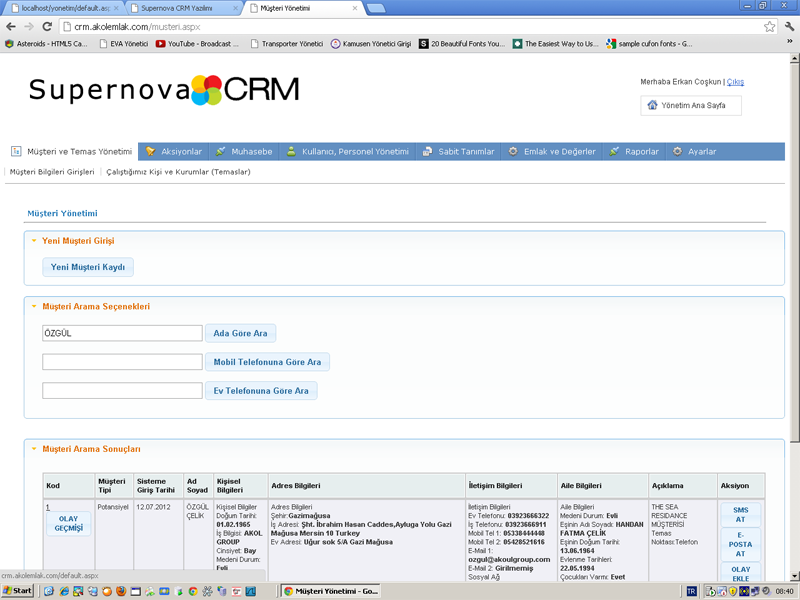This screenshot has width=800, height=600.
Task: Open a new browser tab
Action: point(376,8)
